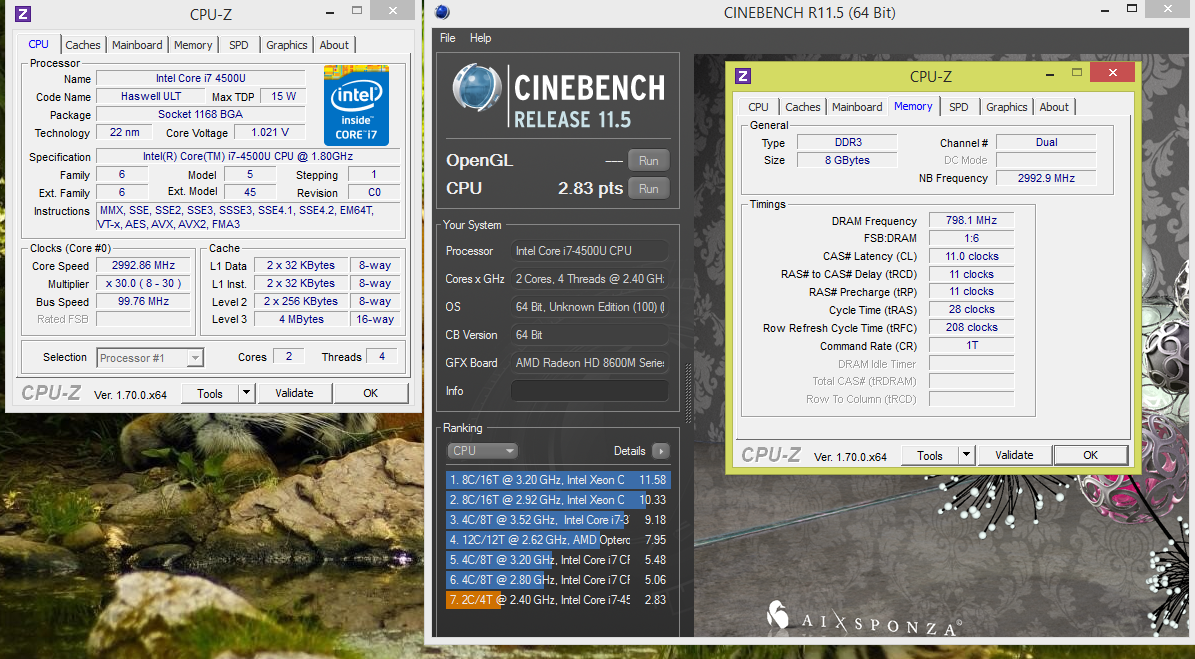Screen dimensions: 1195x659
Task: Open Mainboard tab in Memory CPU-Z window
Action: point(857,107)
